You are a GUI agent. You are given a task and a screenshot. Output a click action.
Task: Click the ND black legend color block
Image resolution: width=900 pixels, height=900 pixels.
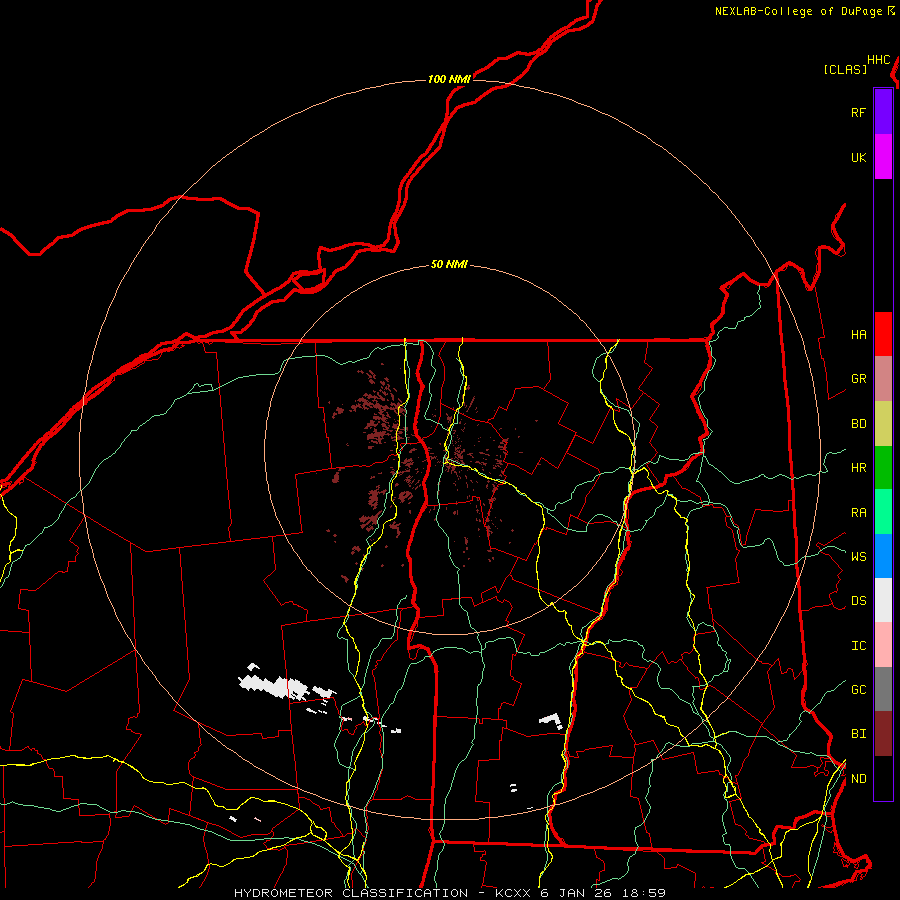pyautogui.click(x=883, y=778)
